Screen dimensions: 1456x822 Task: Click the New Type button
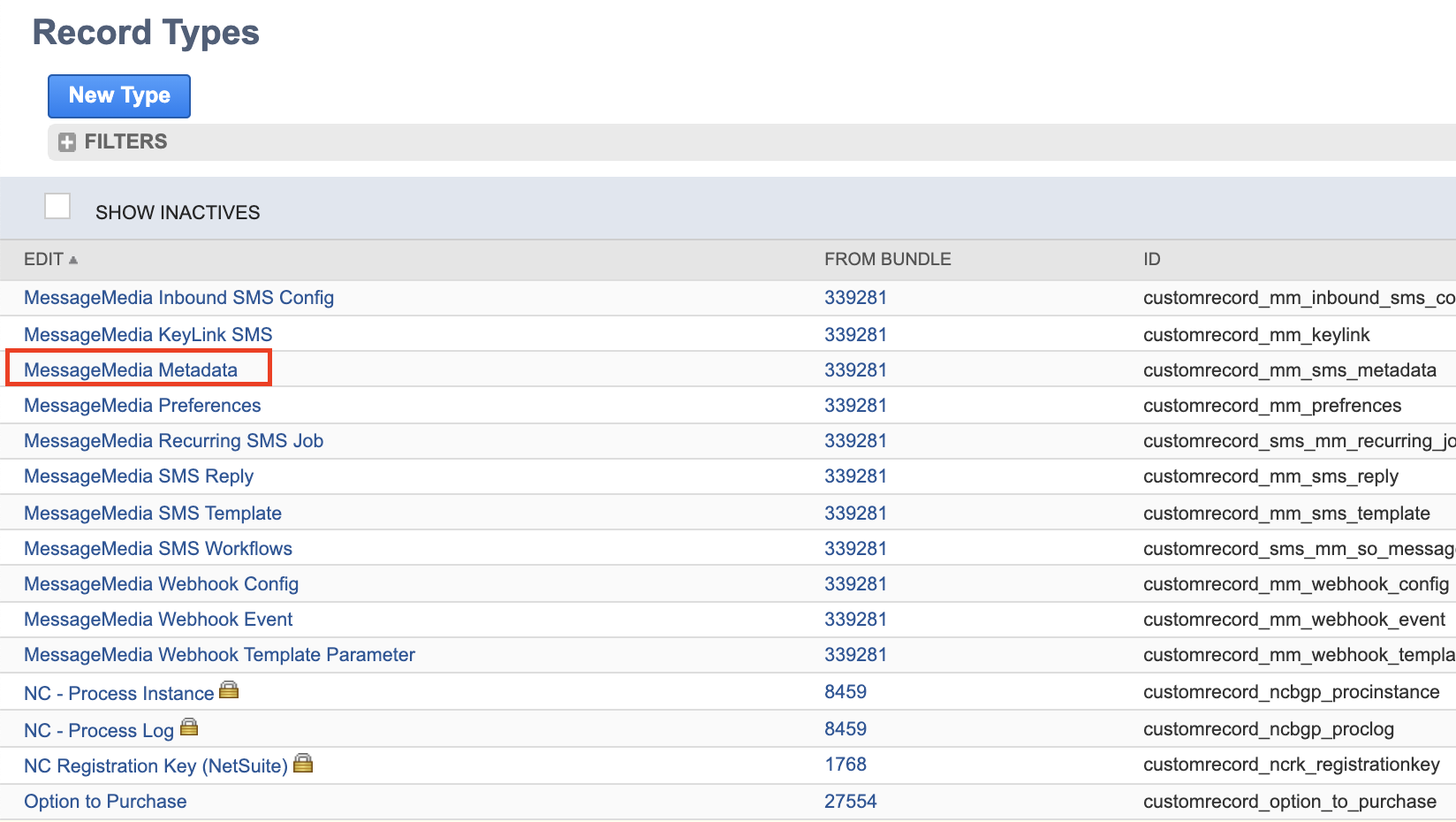click(x=118, y=95)
